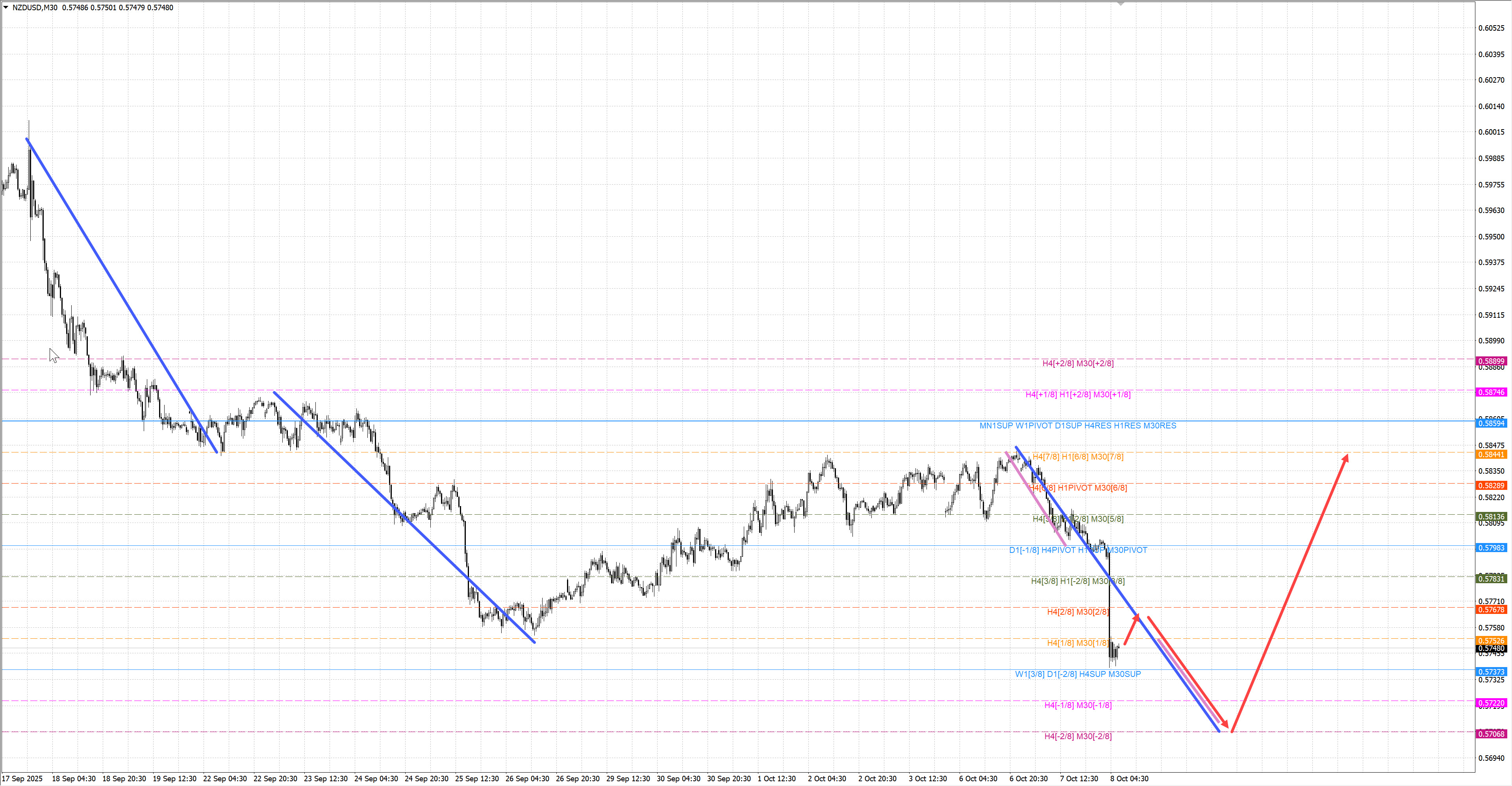Viewport: 1512px width, 786px height.
Task: Click the pink 0.57068 price tag
Action: tap(1491, 734)
